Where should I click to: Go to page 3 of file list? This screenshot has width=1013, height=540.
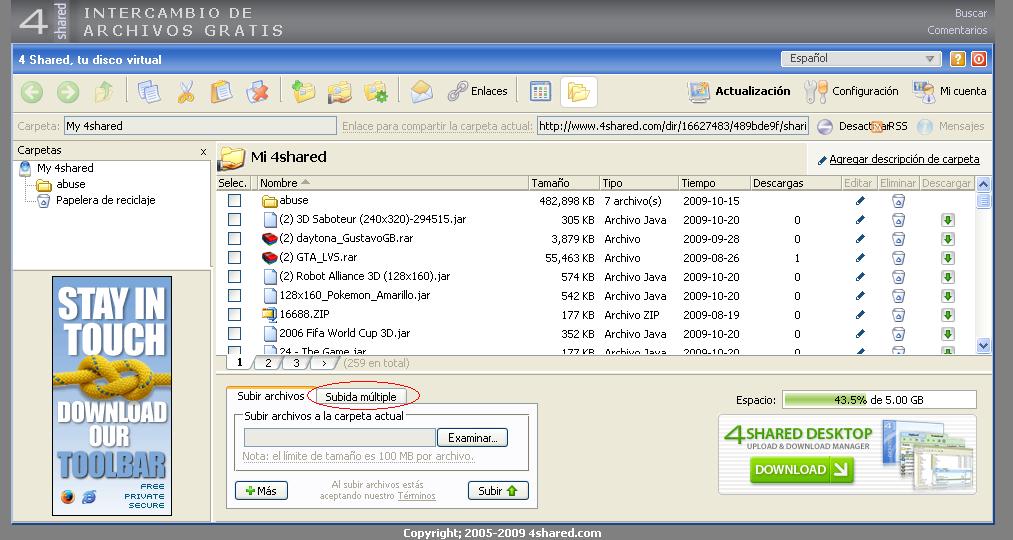point(297,363)
